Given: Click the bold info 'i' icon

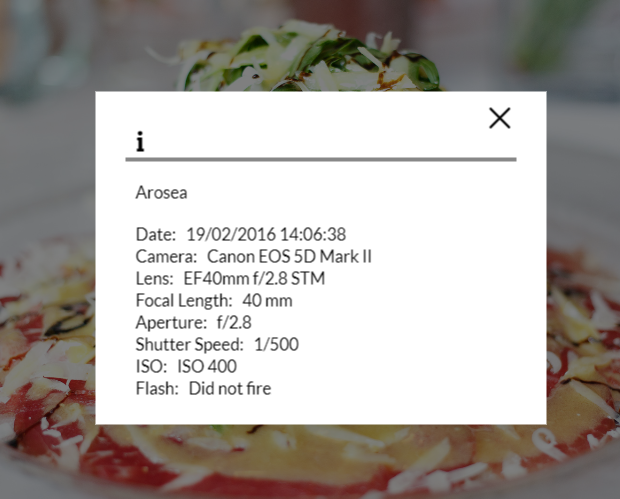Looking at the screenshot, I should click(140, 142).
